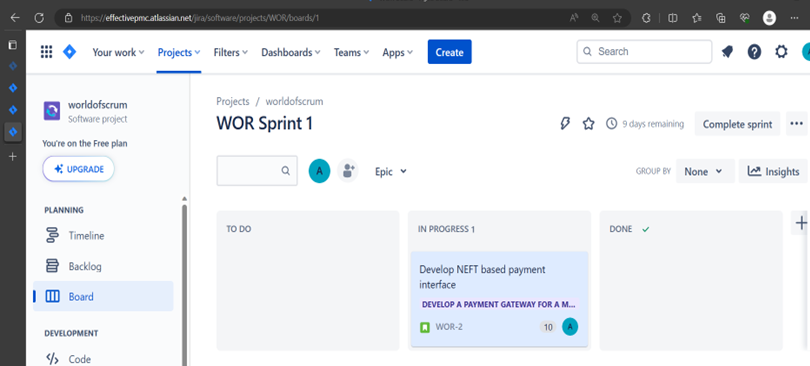This screenshot has width=810, height=366.
Task: Click the automation lightning bolt icon
Action: (x=565, y=124)
